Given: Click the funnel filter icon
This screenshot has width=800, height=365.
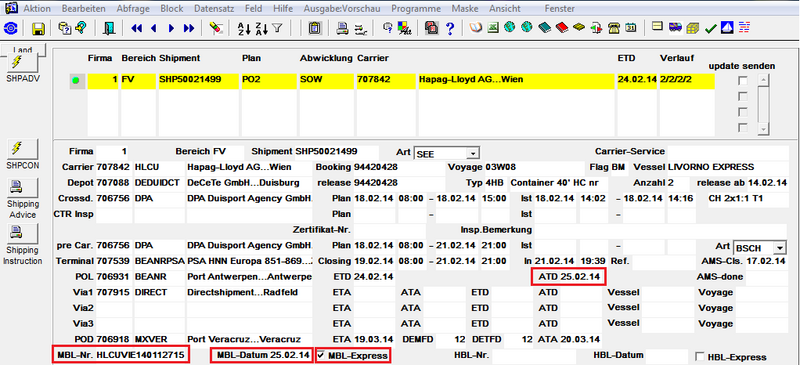Looking at the screenshot, I should [277, 29].
